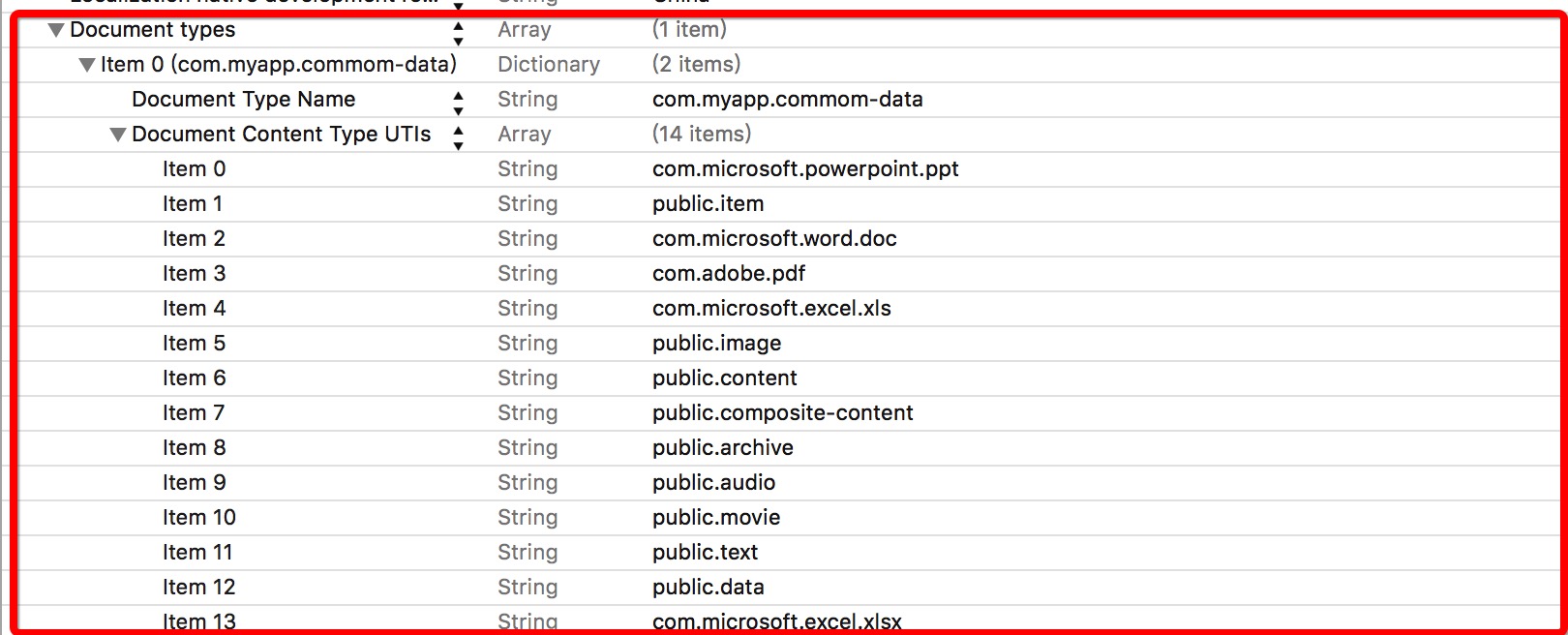Select Item 12 key row
The width and height of the screenshot is (1568, 635).
(198, 588)
